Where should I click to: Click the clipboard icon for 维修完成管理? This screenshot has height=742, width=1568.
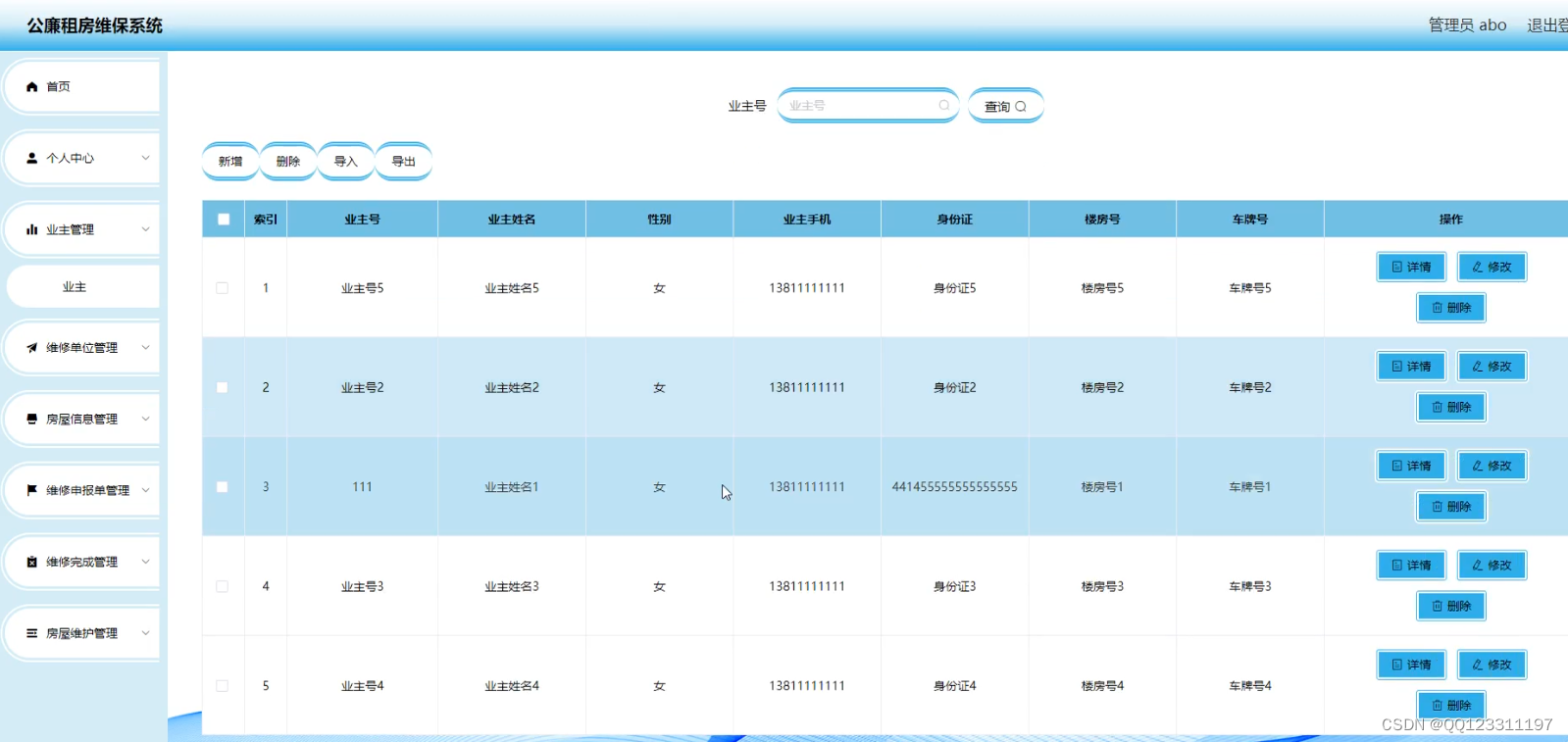[x=32, y=562]
